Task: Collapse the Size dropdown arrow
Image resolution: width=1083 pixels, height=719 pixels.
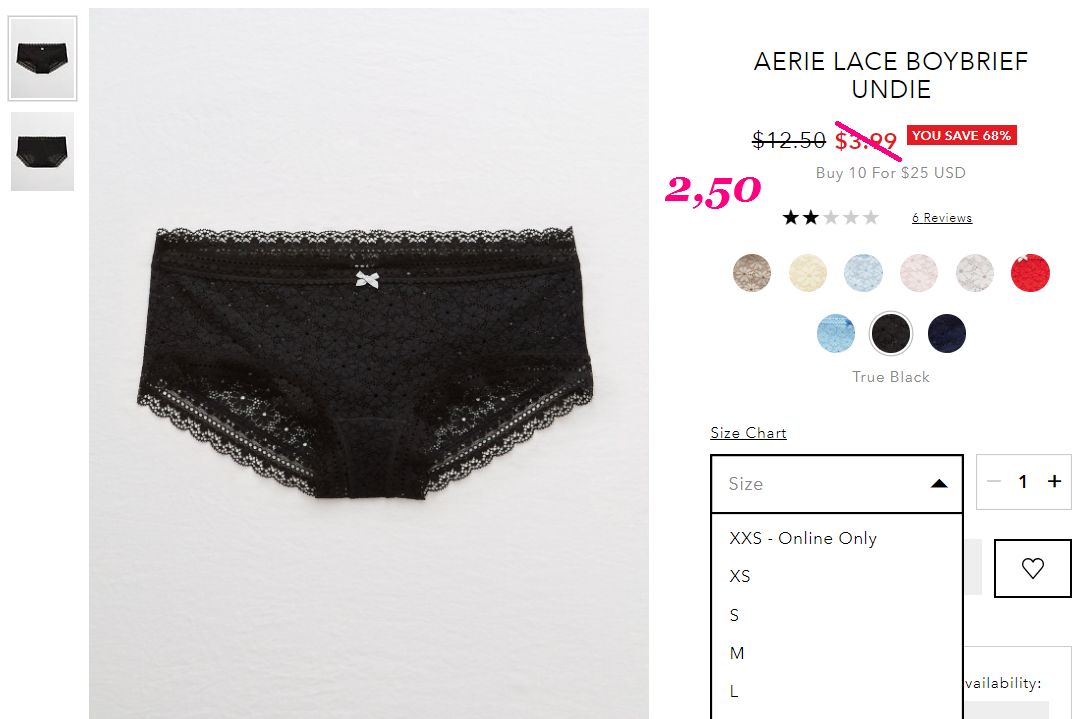Action: pyautogui.click(x=939, y=483)
